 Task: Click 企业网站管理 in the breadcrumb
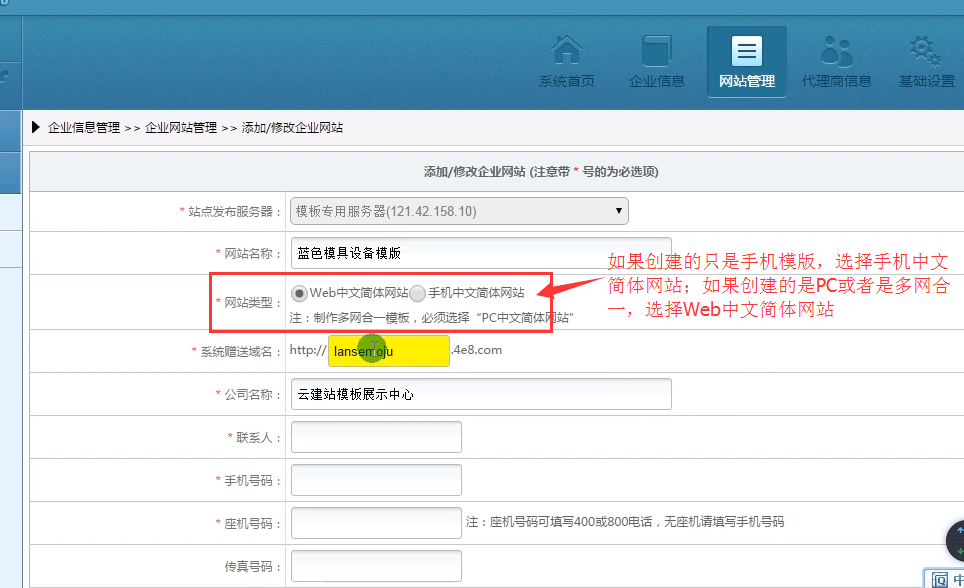(x=181, y=128)
